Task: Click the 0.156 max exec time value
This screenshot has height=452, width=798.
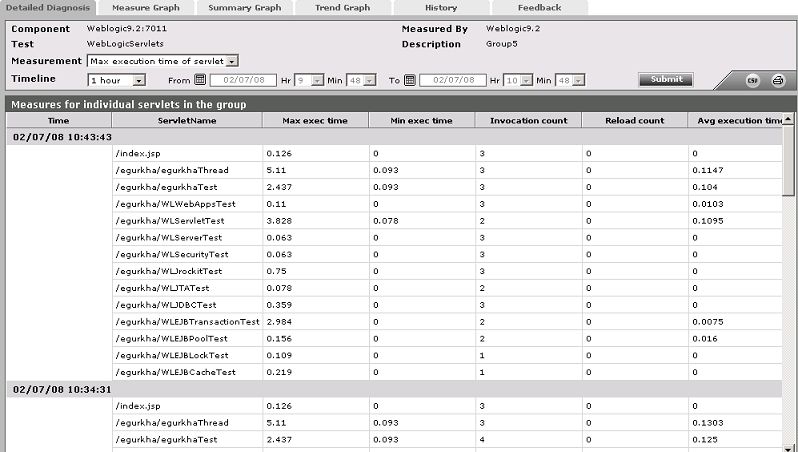Action: tap(279, 338)
